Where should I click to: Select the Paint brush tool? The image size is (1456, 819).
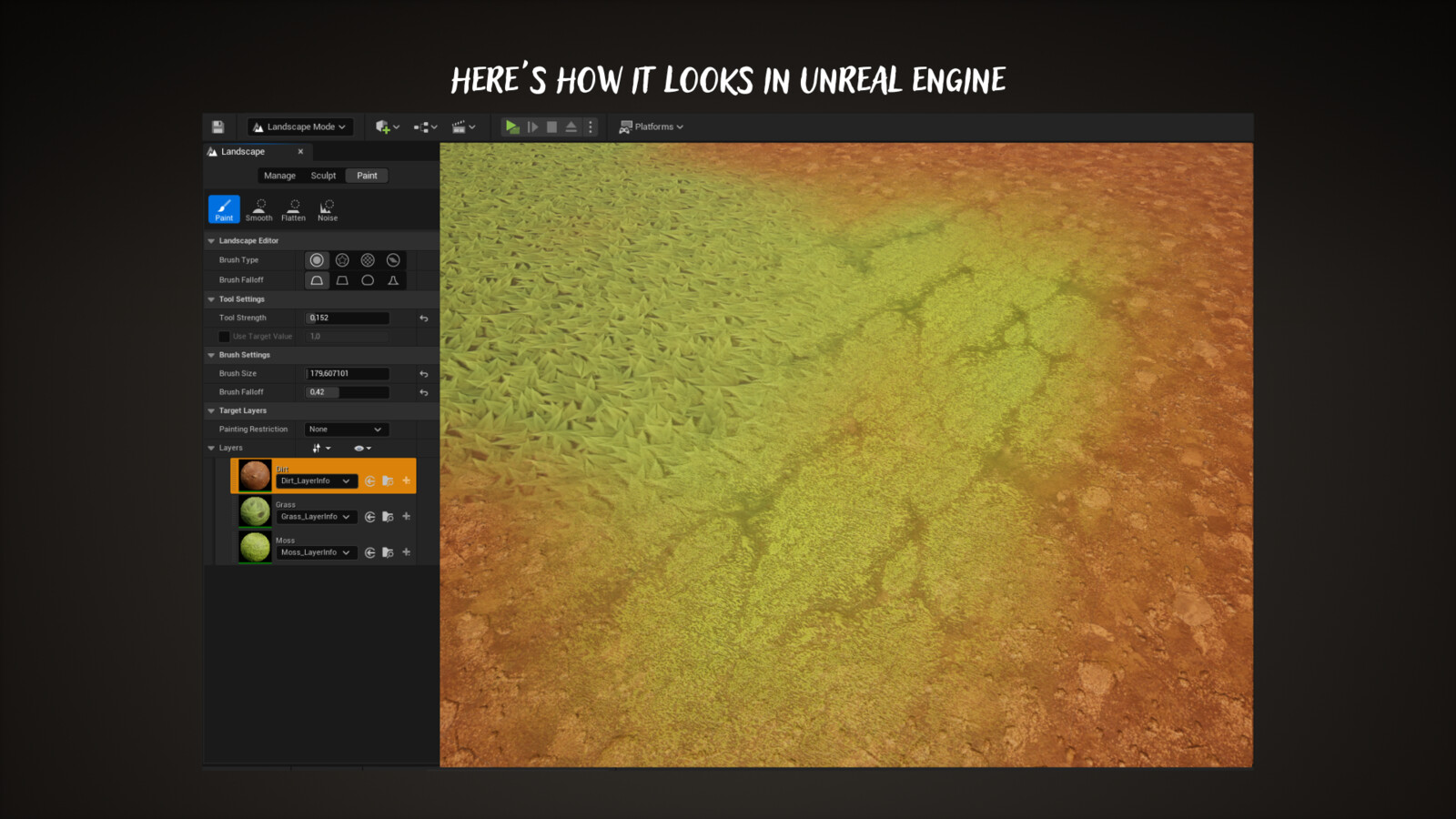point(224,209)
